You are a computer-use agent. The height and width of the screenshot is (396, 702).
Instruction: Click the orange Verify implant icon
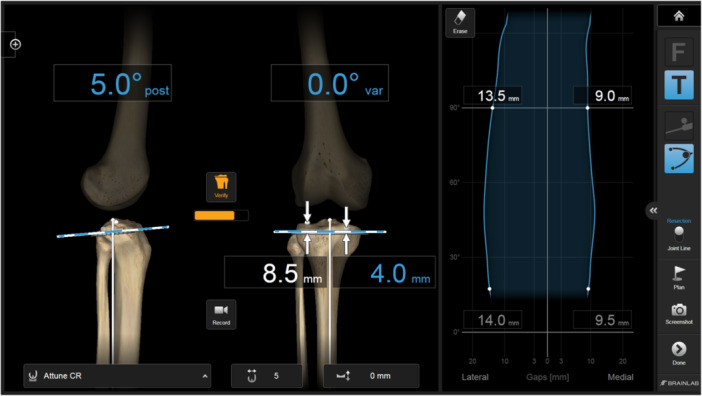click(x=221, y=187)
